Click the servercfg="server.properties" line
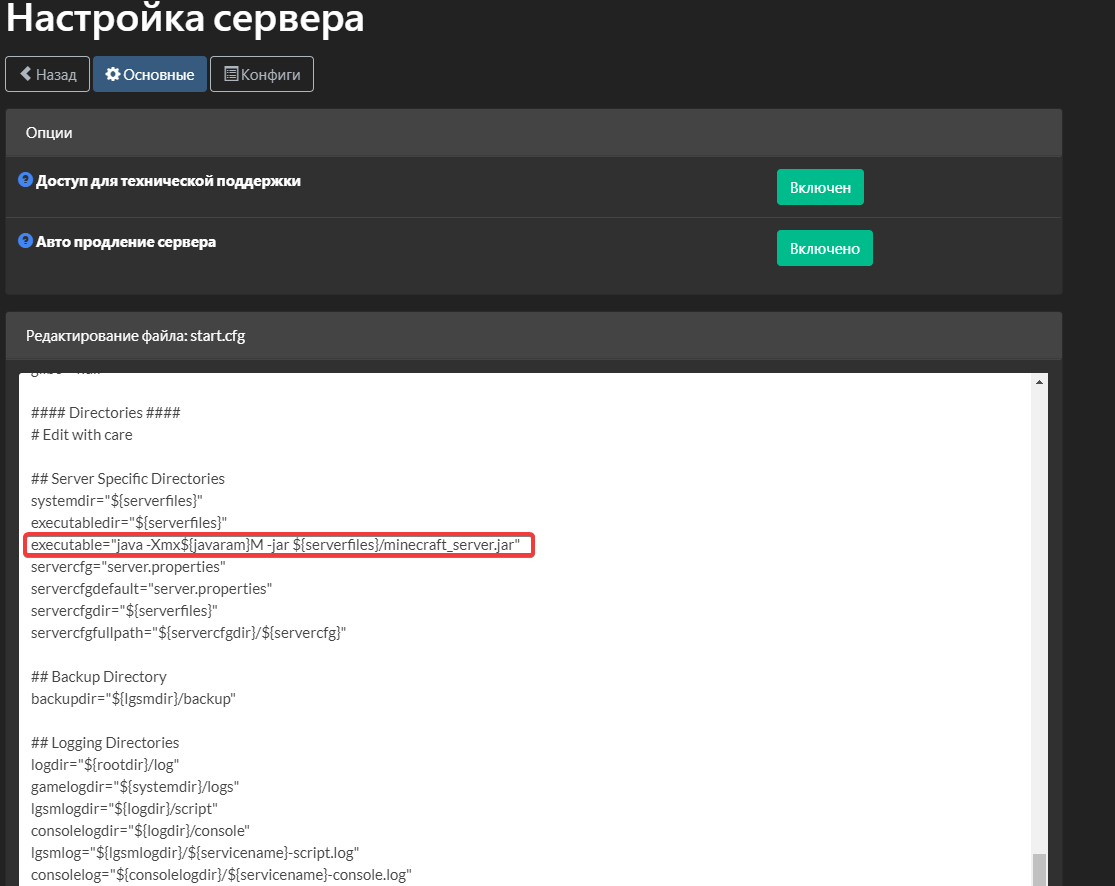 [x=128, y=567]
